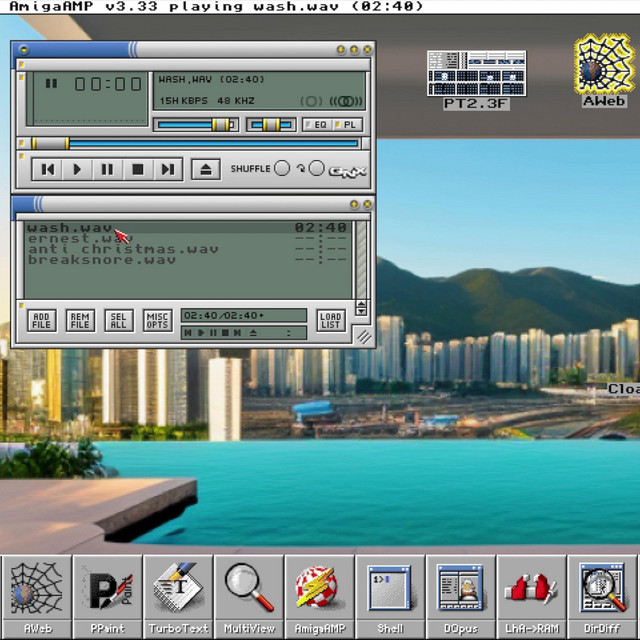640x640 pixels.
Task: Select breaksnore.wav in the playlist
Action: (101, 260)
